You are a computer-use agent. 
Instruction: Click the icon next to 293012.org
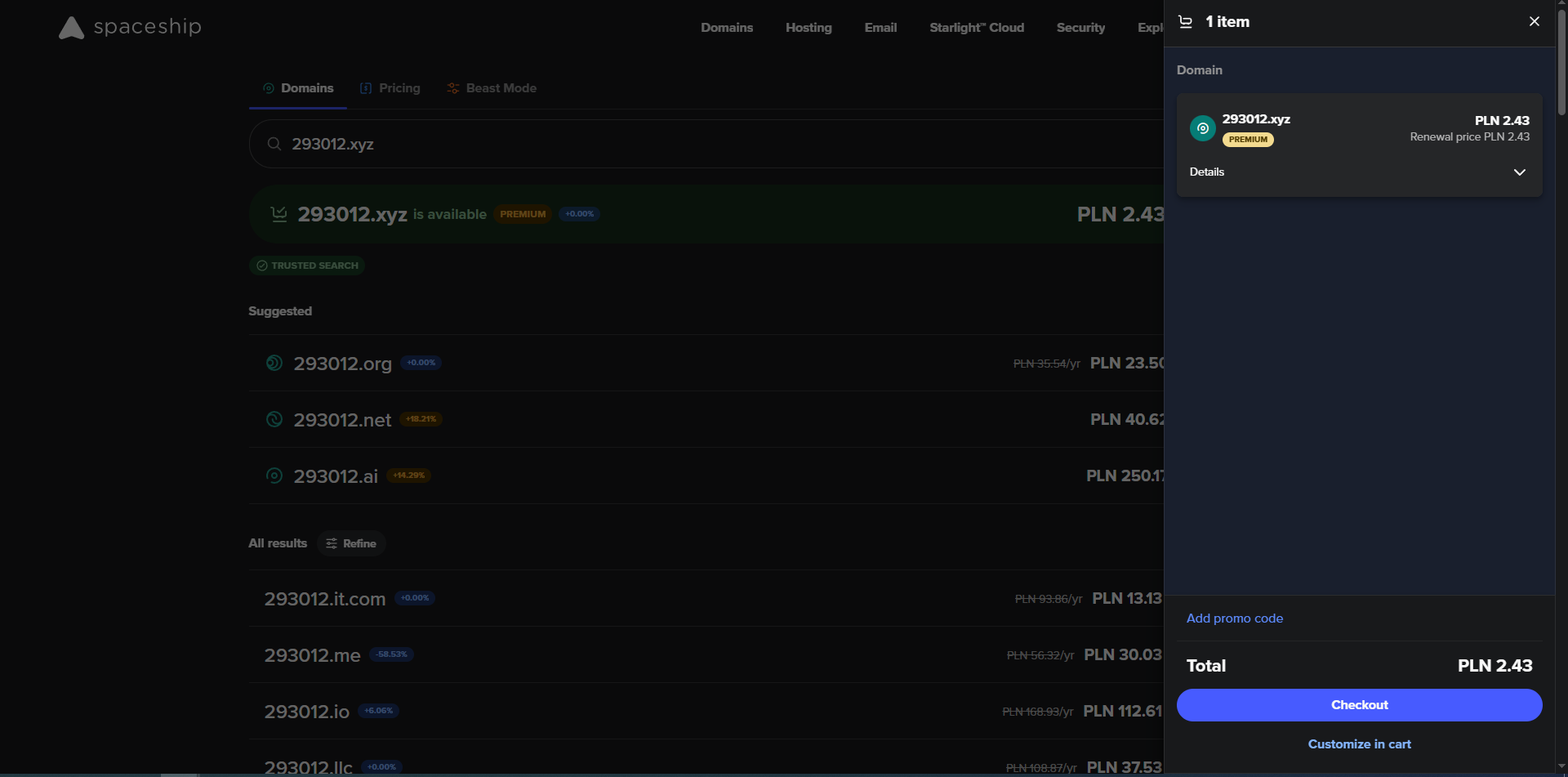(x=274, y=363)
